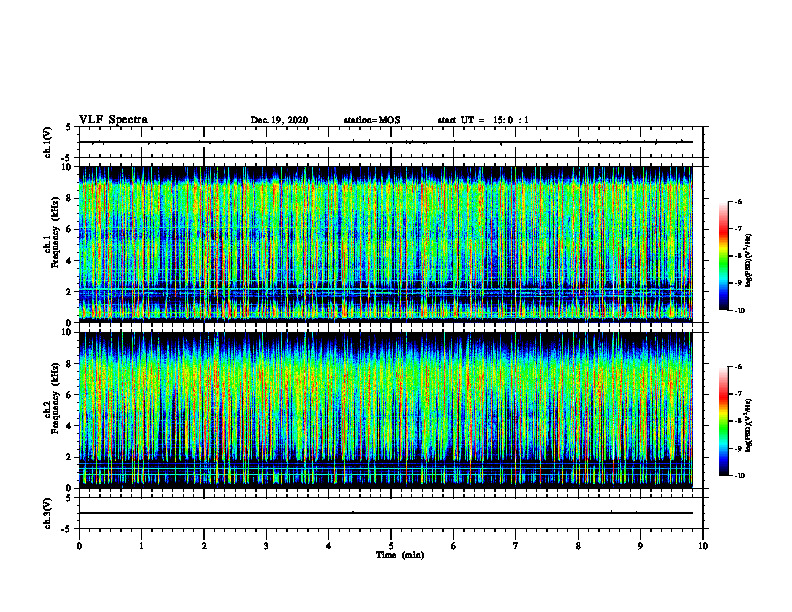Click time-axis tick label "0" at bottom
The image size is (792, 612).
(79, 546)
